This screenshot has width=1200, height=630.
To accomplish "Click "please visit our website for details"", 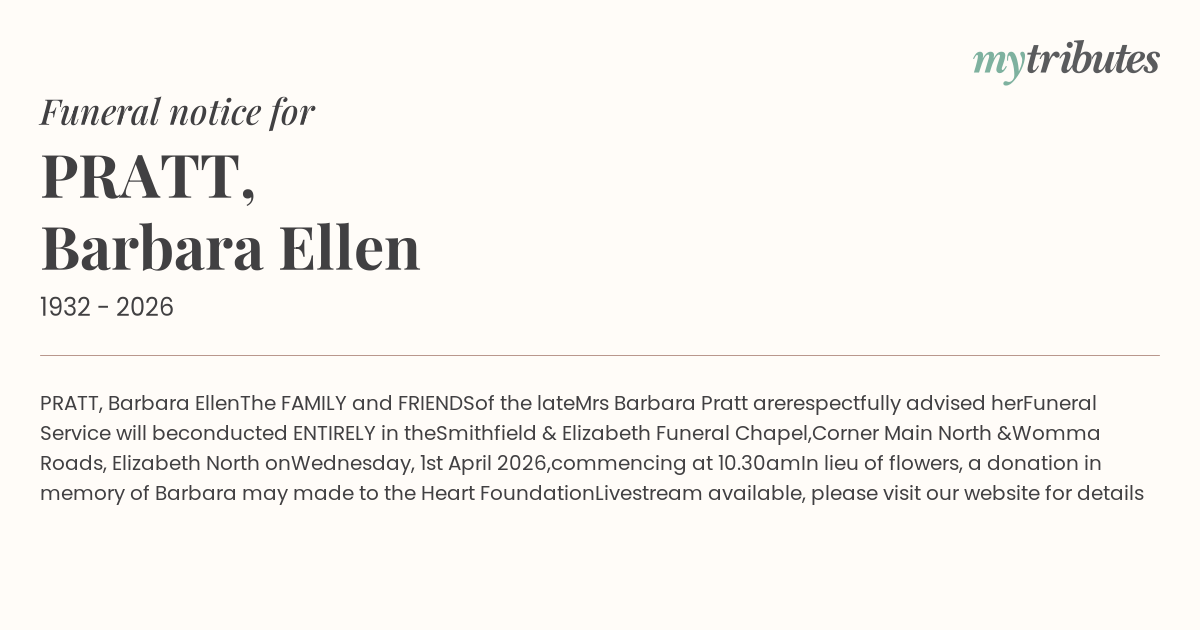I will click(x=977, y=493).
